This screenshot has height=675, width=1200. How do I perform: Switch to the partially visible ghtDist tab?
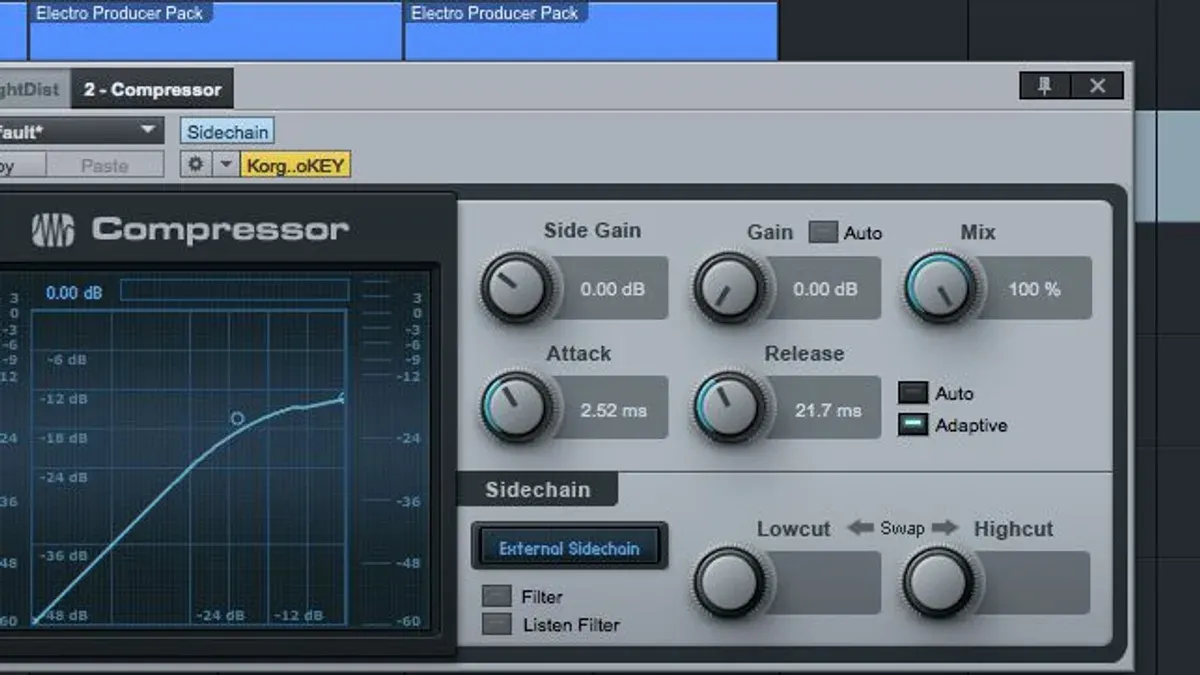point(34,89)
